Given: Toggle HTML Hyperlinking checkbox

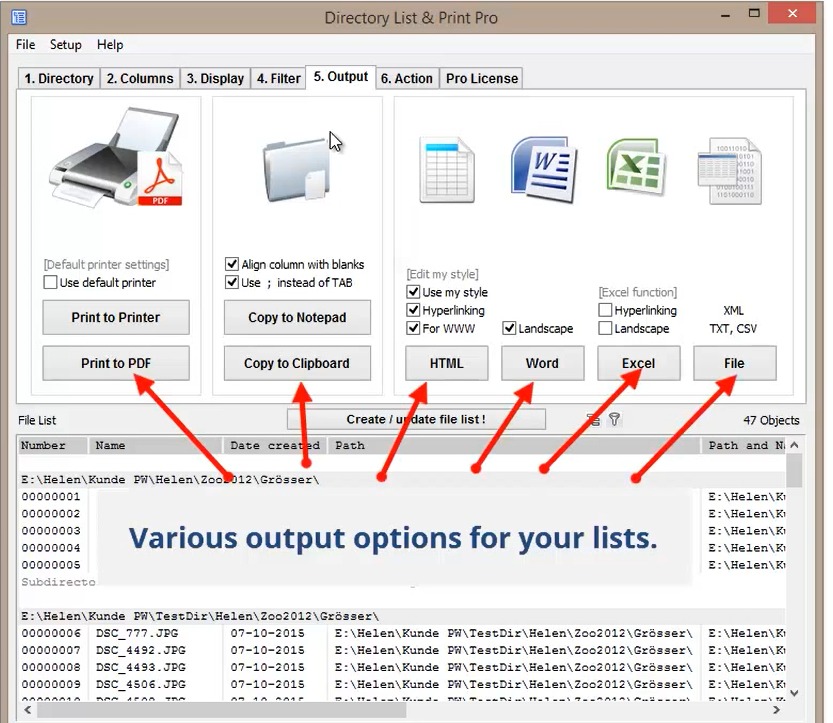Looking at the screenshot, I should point(413,310).
